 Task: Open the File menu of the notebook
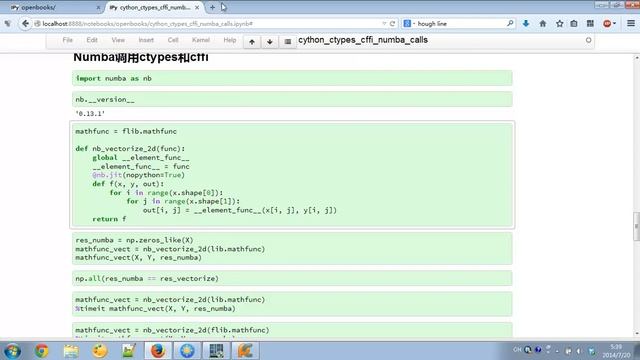(x=67, y=40)
